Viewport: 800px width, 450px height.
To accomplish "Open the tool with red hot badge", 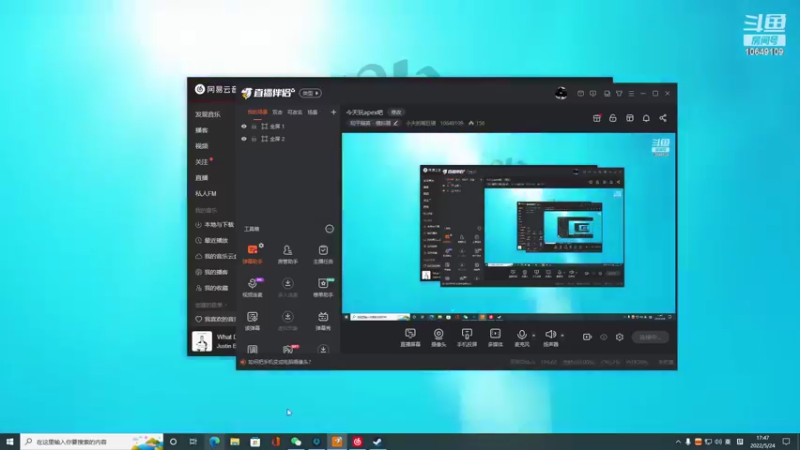I will click(289, 349).
